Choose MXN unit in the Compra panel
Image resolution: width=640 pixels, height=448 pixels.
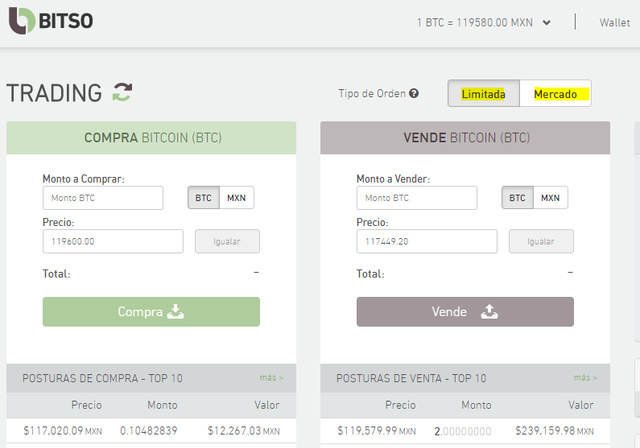[x=236, y=198]
